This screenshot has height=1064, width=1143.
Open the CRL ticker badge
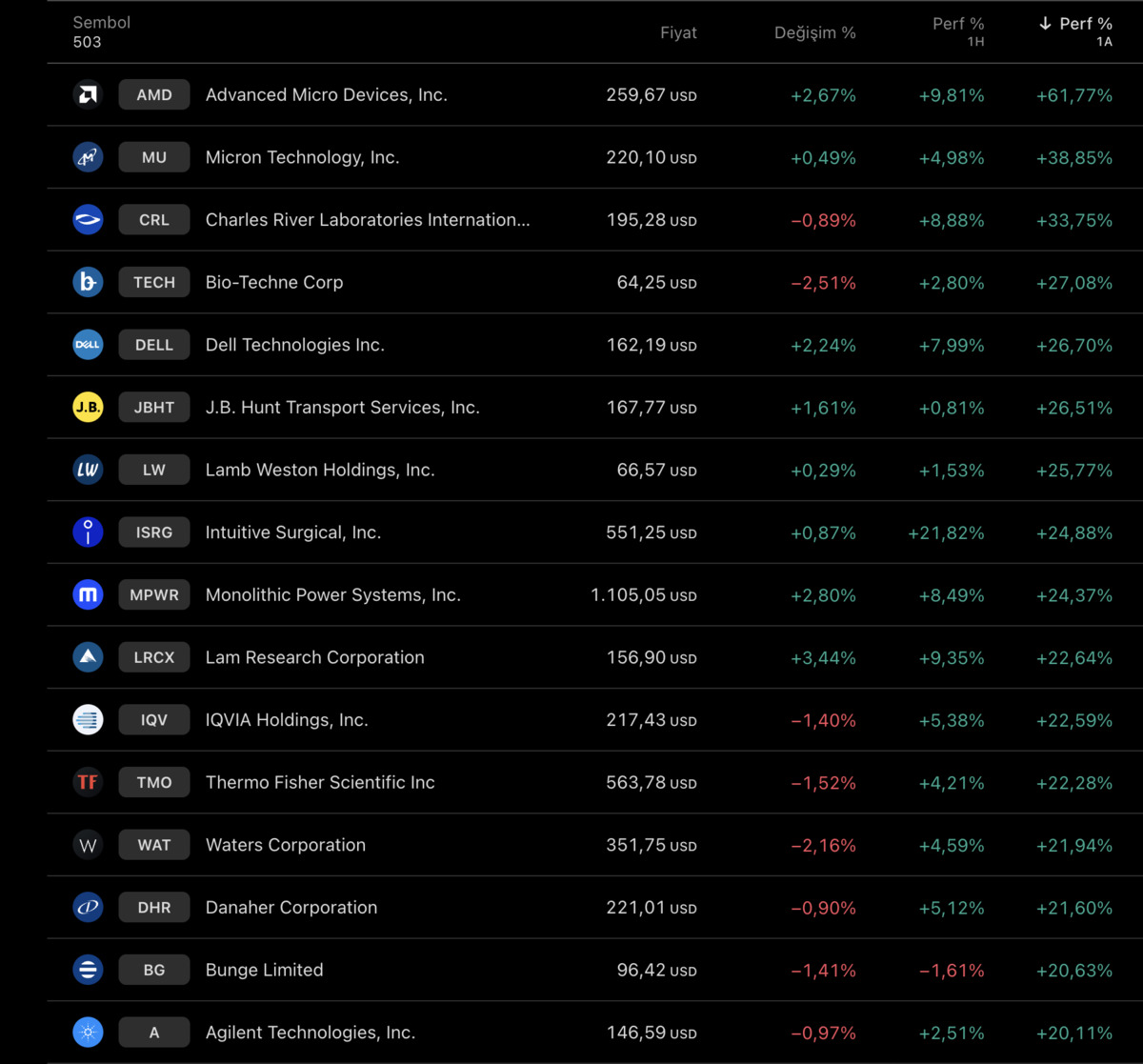(154, 219)
